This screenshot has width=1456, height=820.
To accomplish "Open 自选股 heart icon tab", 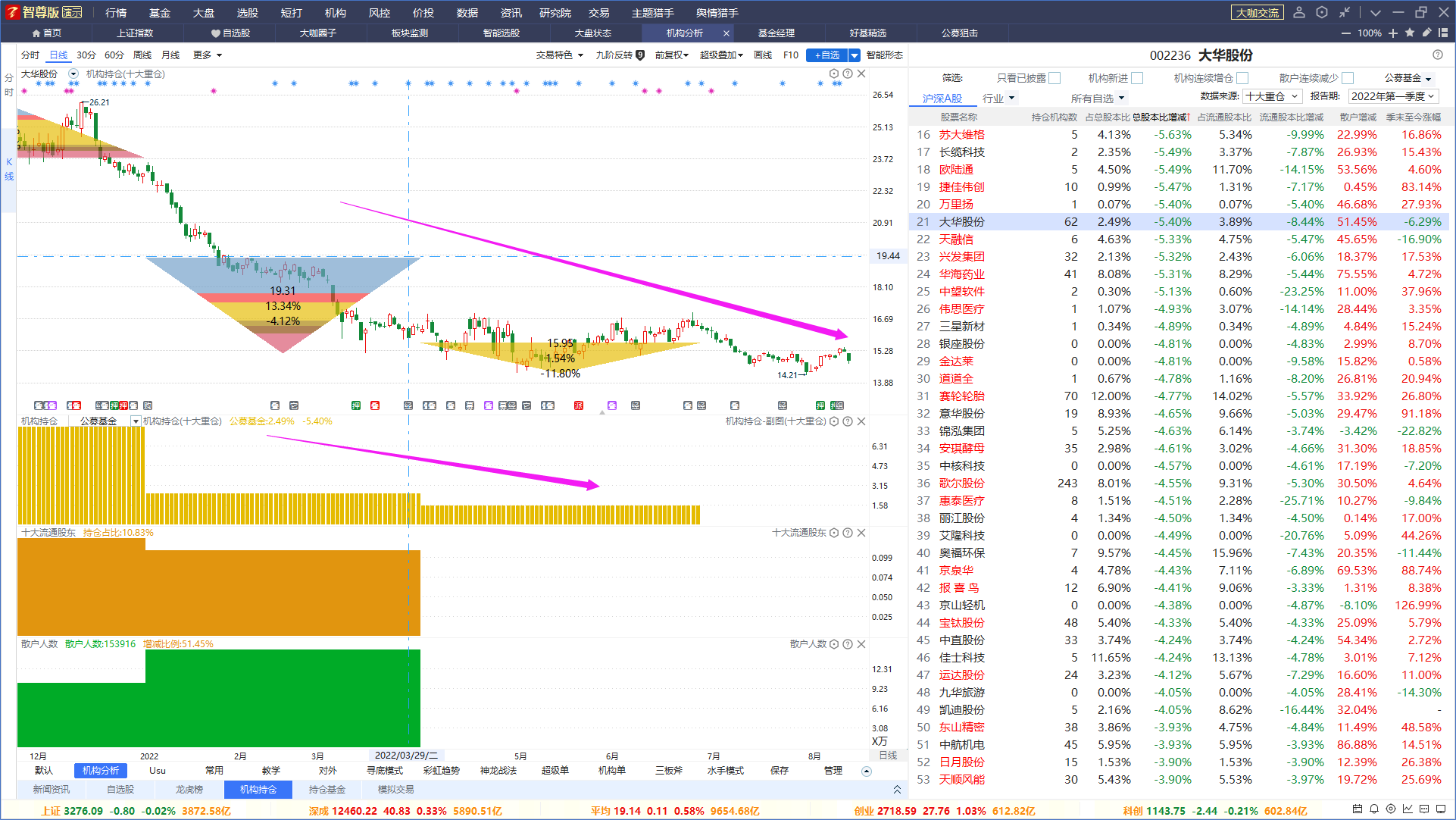I will (230, 33).
